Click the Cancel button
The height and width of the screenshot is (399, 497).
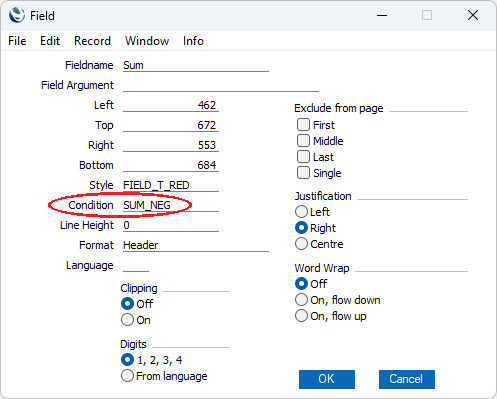tap(407, 379)
